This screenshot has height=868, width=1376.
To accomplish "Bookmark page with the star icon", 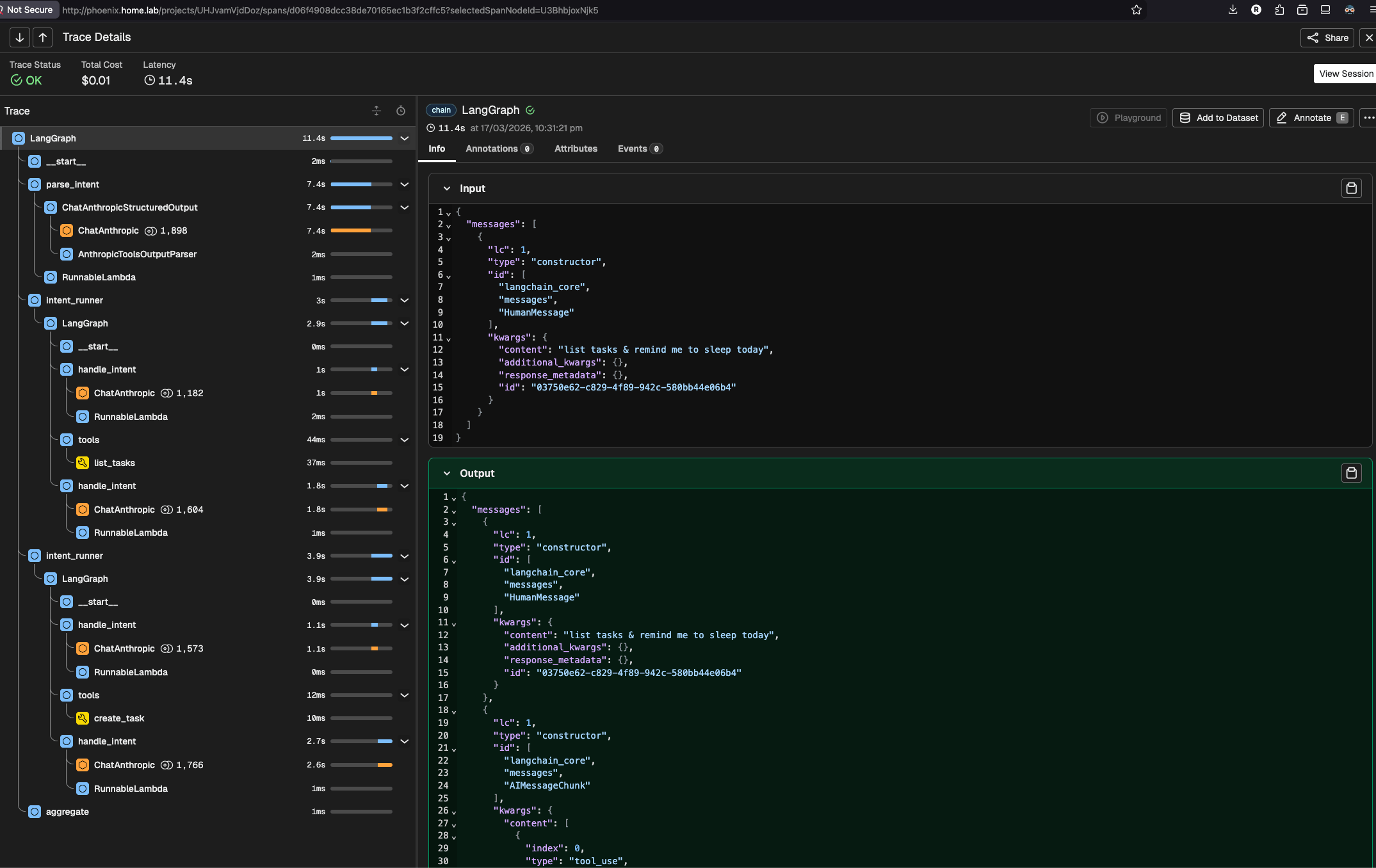I will pyautogui.click(x=1136, y=10).
